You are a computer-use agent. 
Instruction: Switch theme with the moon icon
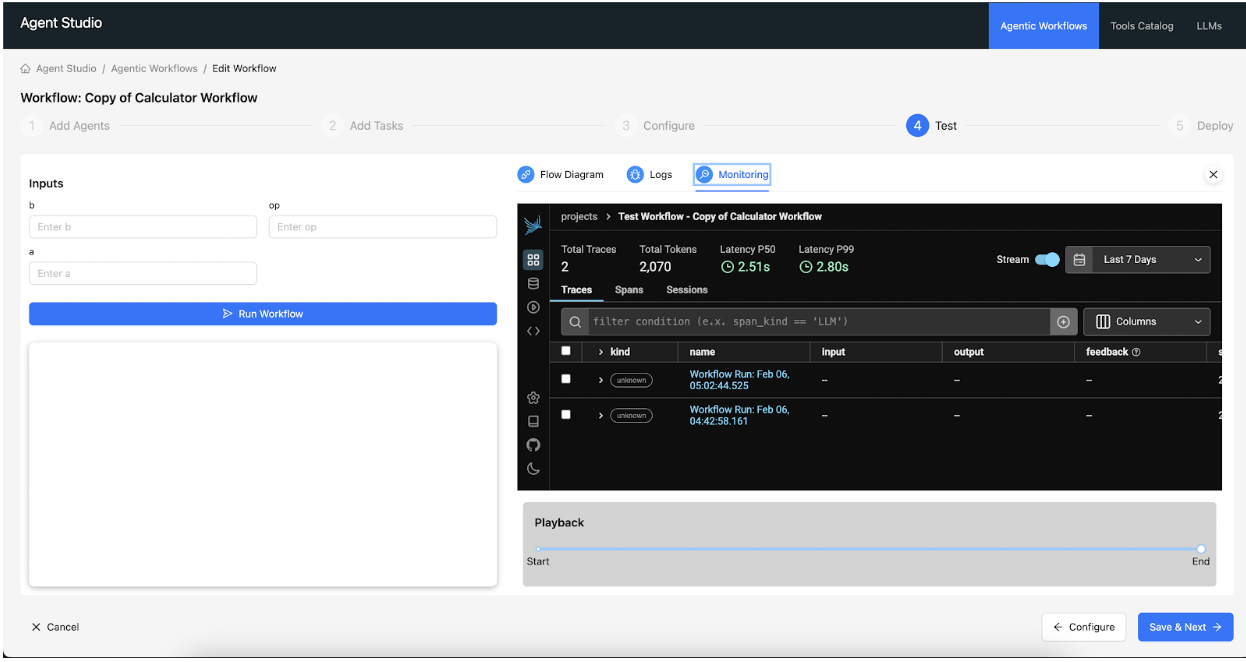[x=533, y=468]
